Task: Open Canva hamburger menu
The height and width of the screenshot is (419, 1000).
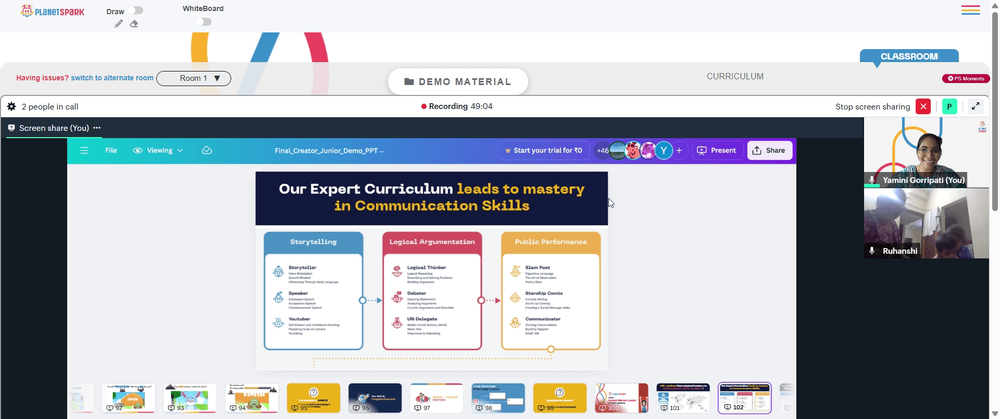Action: [84, 151]
